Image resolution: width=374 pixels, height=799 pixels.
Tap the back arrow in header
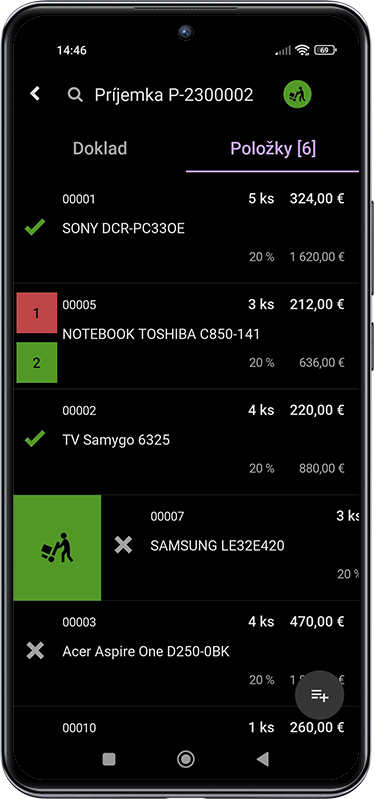click(x=35, y=93)
